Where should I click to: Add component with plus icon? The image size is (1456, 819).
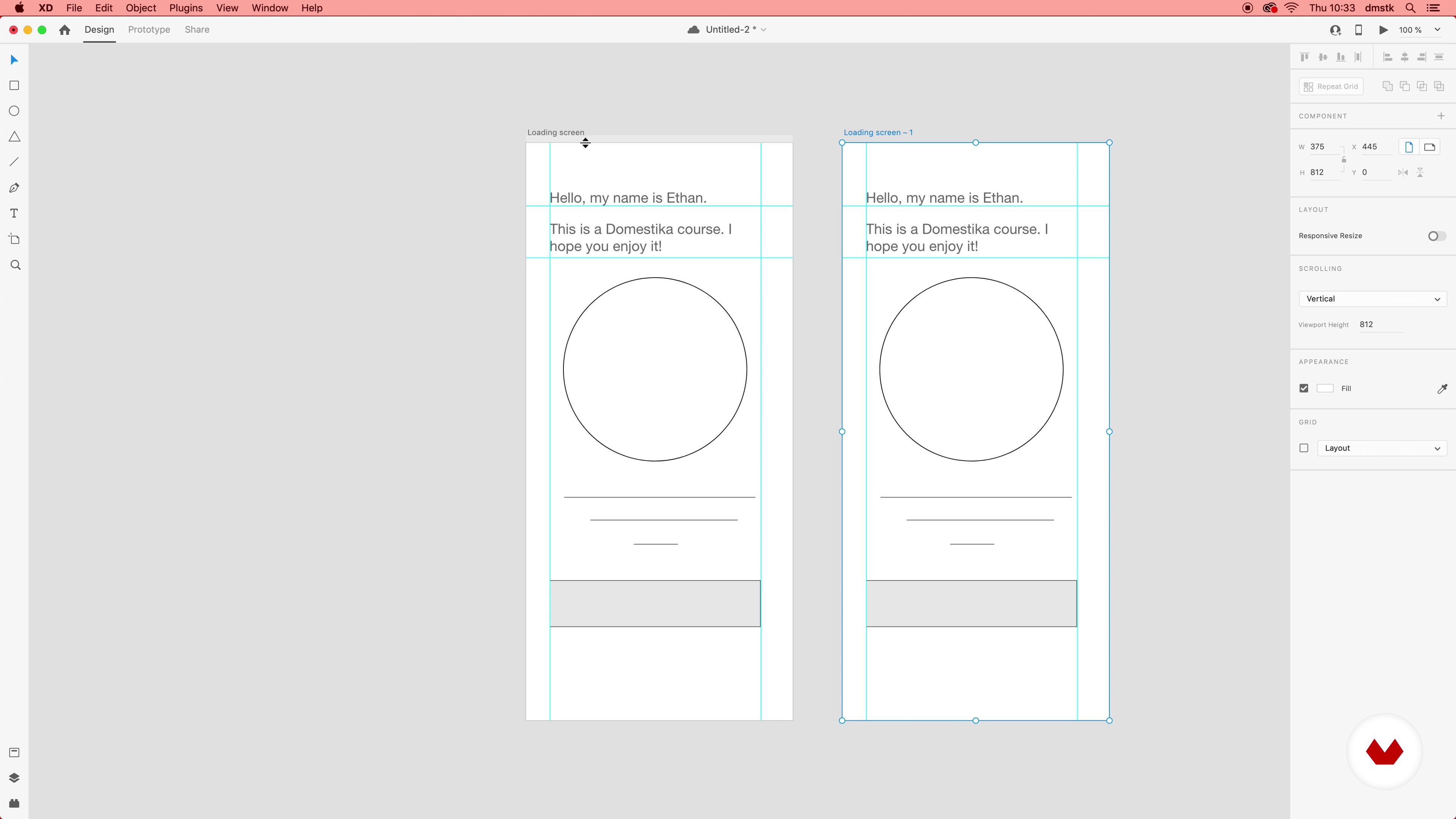coord(1441,116)
